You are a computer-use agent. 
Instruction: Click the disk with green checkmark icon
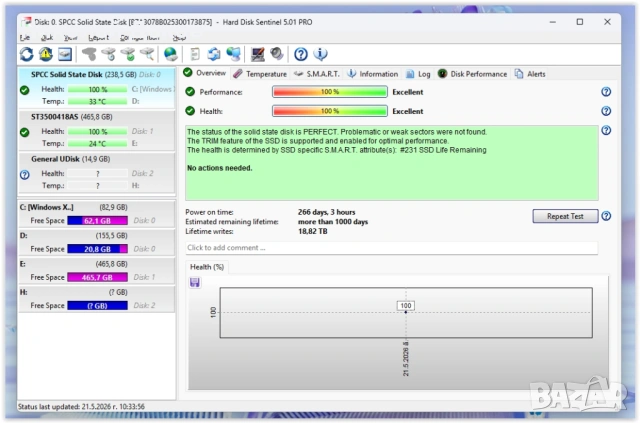pyautogui.click(x=128, y=54)
